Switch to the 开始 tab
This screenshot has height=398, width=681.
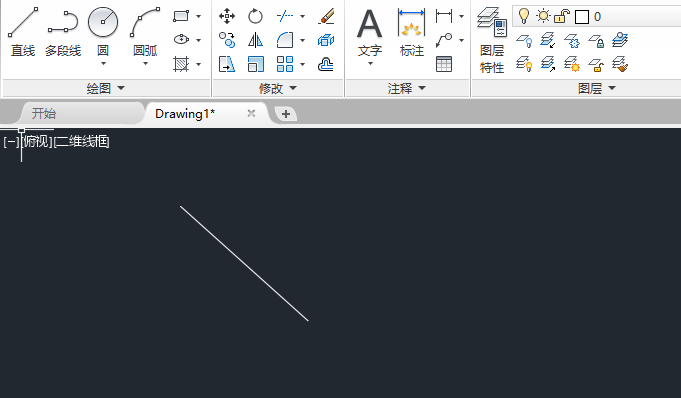point(44,113)
